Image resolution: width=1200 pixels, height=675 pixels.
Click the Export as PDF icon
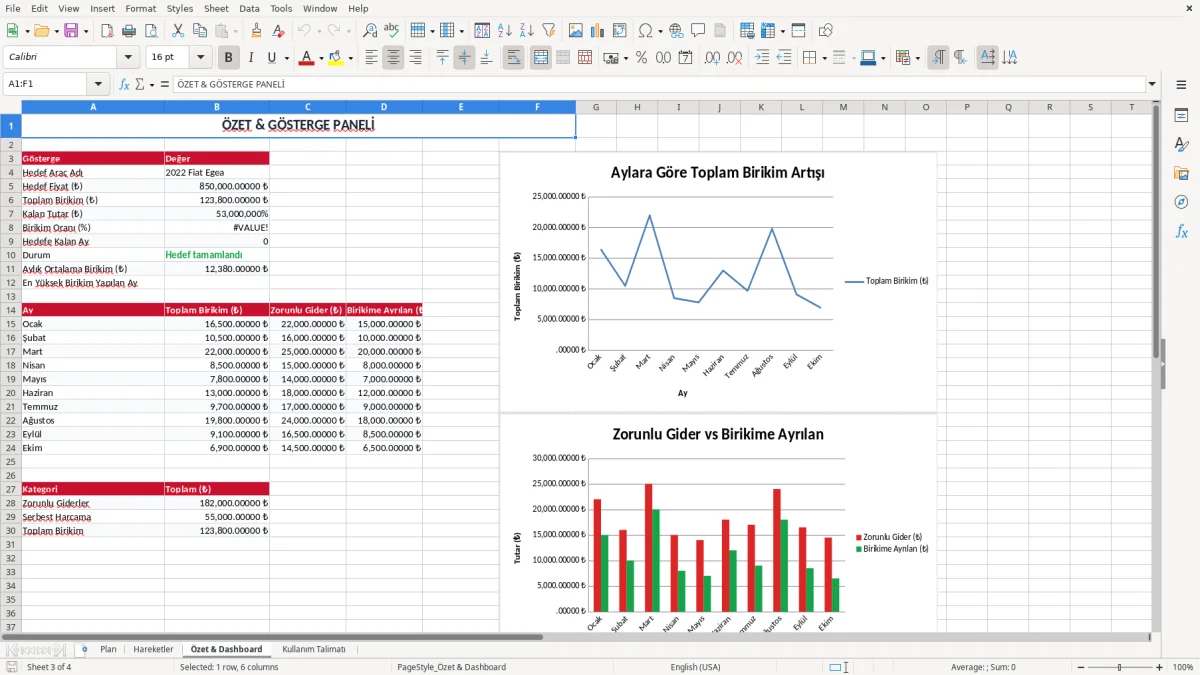point(106,31)
